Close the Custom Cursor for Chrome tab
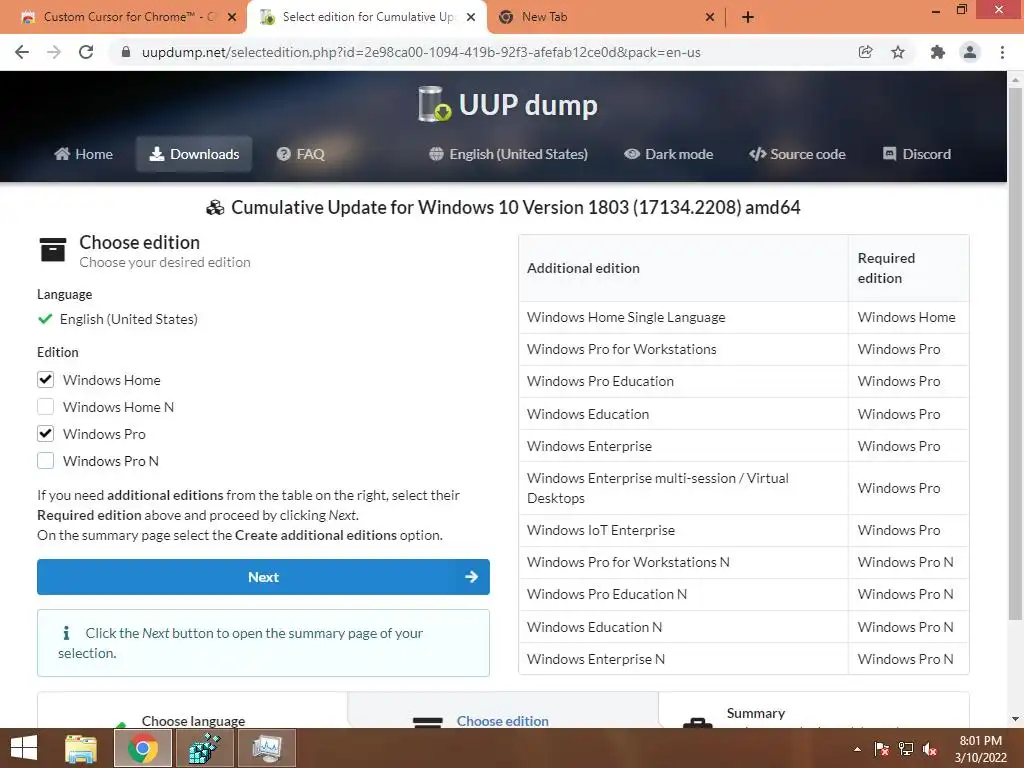1024x768 pixels. [232, 17]
